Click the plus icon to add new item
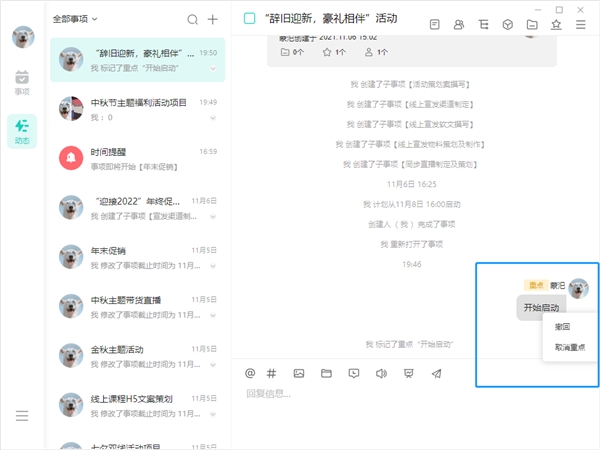 (212, 19)
